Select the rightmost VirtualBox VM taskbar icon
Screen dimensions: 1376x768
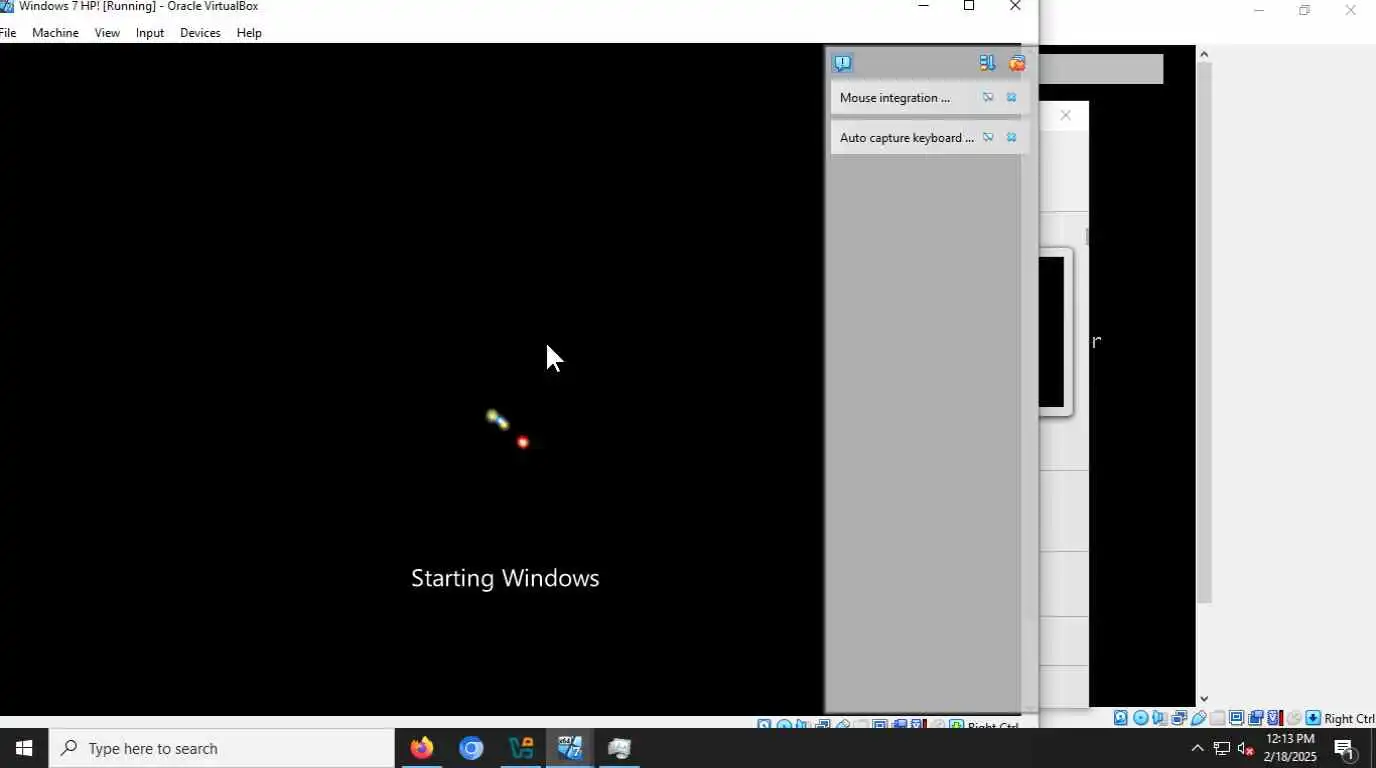click(x=620, y=748)
